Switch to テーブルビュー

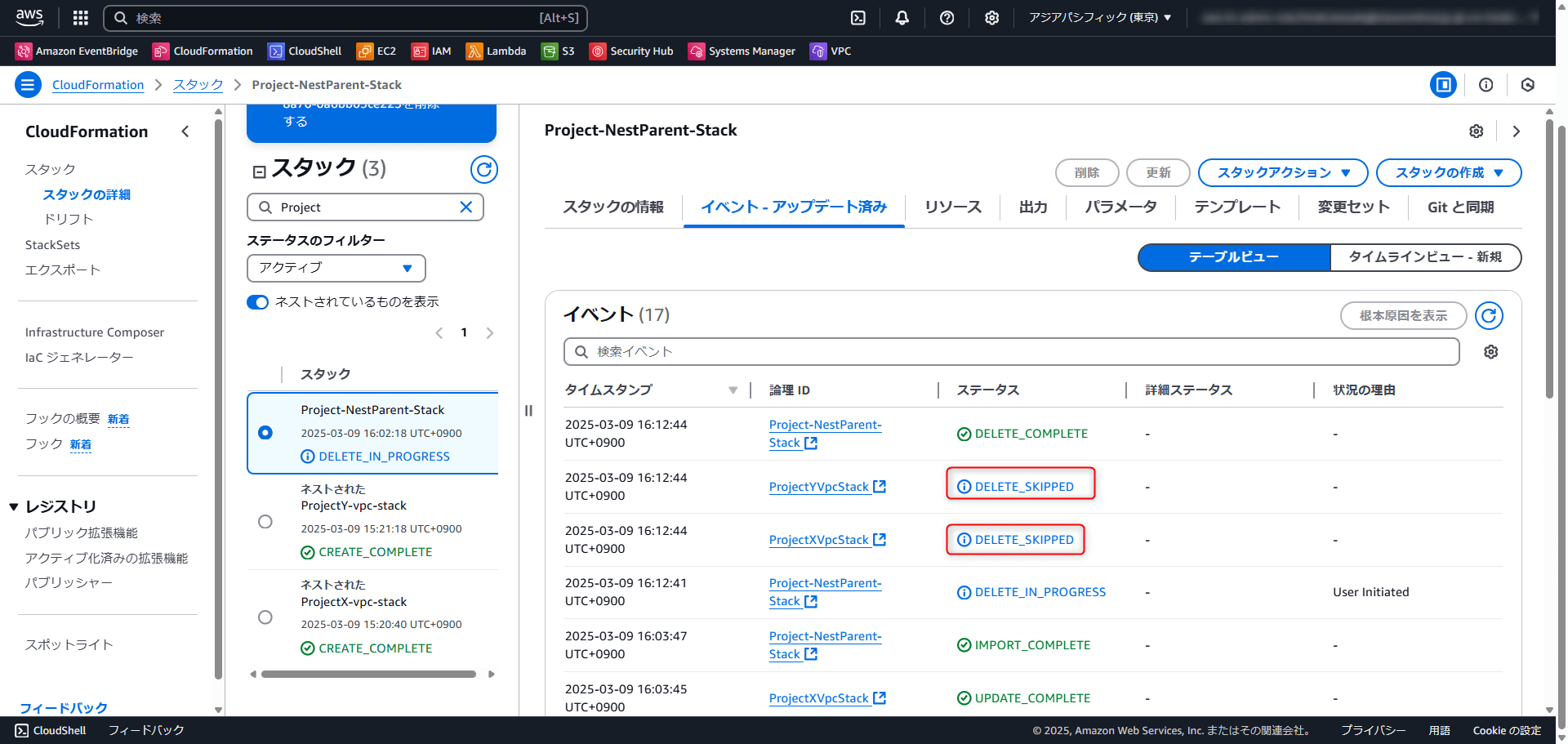[x=1234, y=256]
